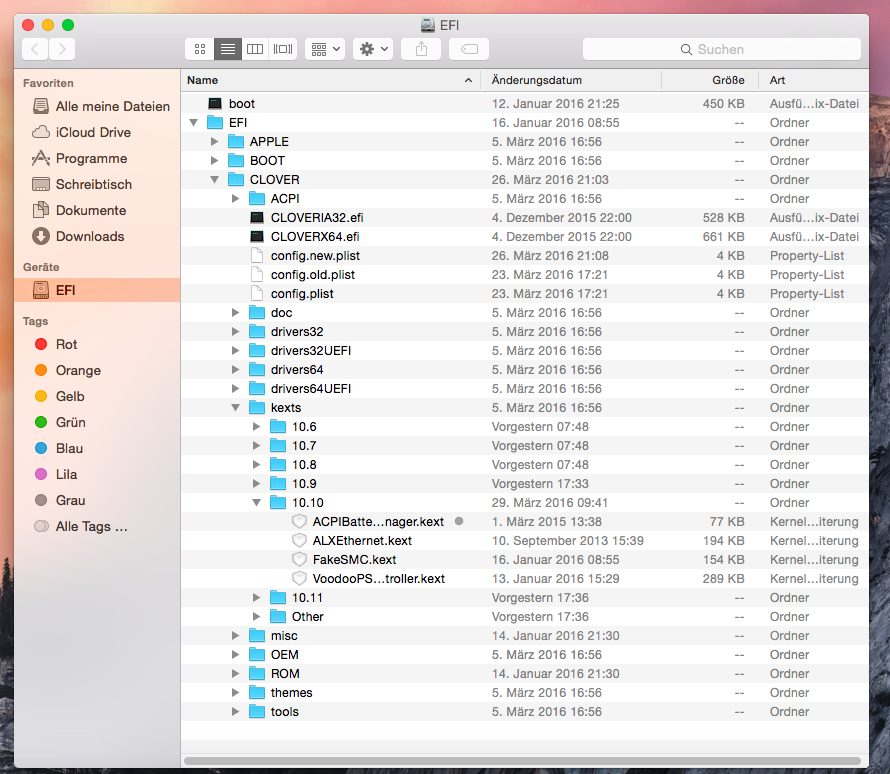Select the ALXEthernet.kext file icon
The image size is (890, 774).
pos(299,541)
